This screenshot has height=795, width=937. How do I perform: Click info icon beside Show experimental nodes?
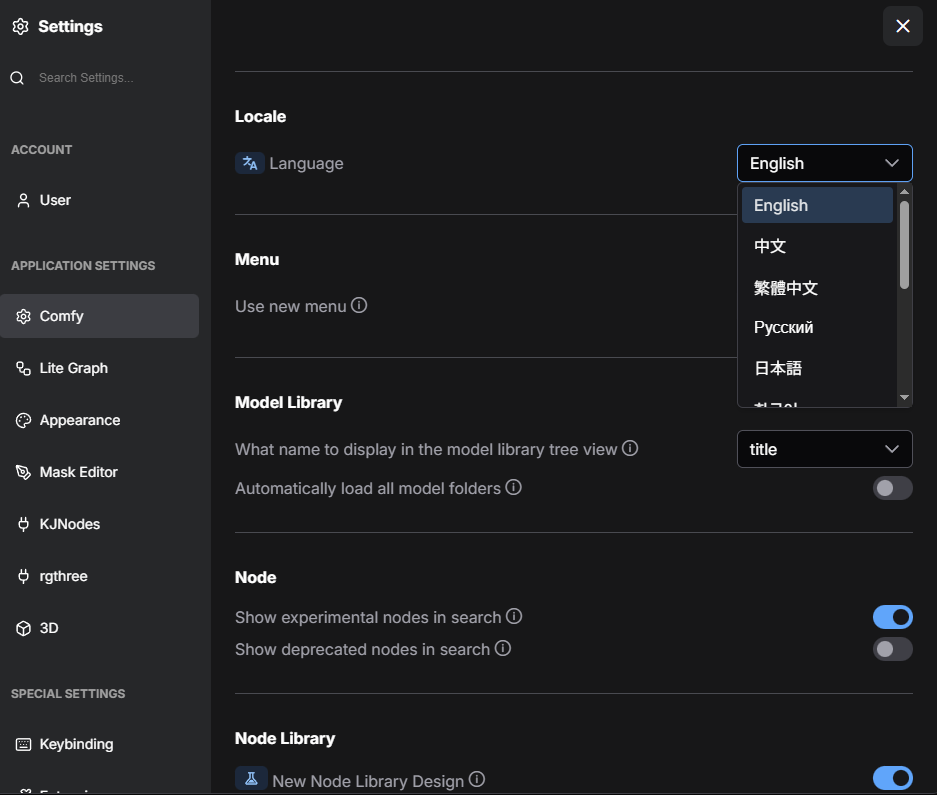pos(514,616)
